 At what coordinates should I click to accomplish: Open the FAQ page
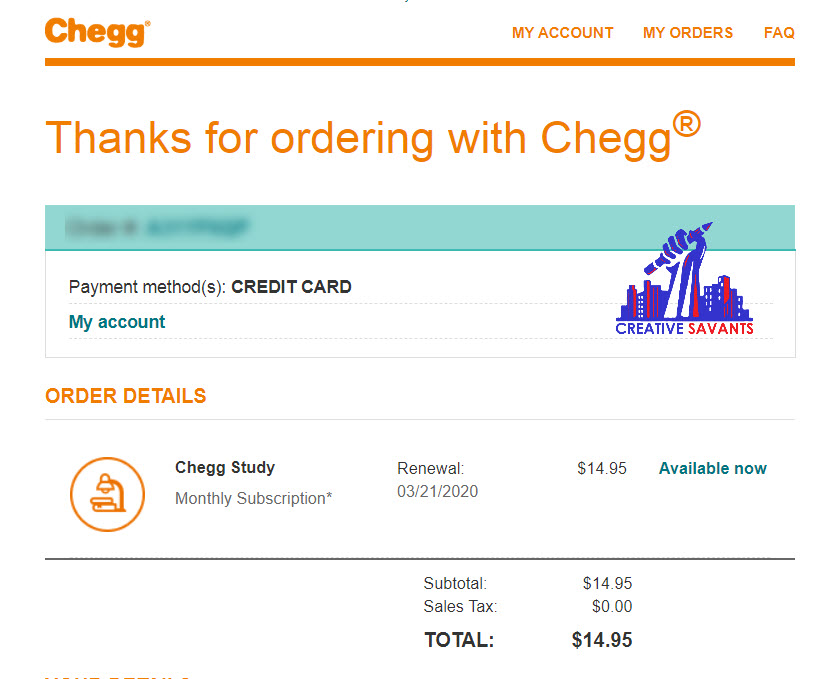coord(779,32)
